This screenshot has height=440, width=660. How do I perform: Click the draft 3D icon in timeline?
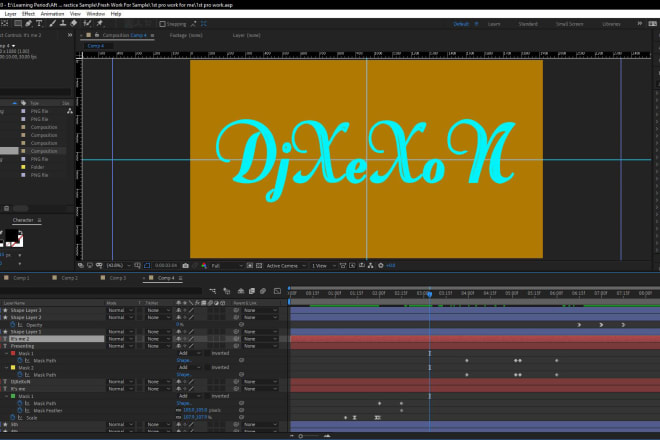point(226,291)
